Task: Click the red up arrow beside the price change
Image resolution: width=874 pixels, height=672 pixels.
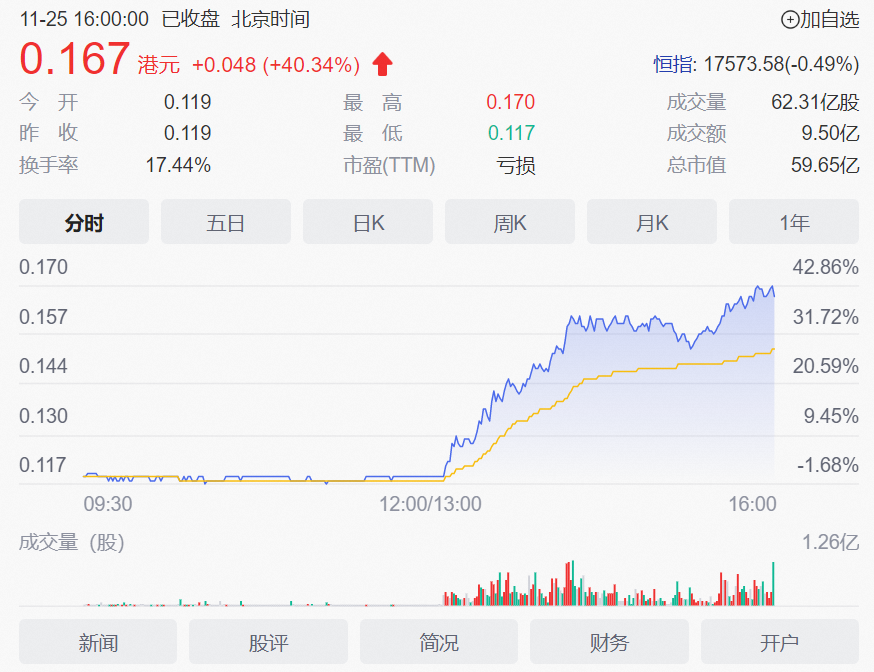Action: pyautogui.click(x=382, y=65)
